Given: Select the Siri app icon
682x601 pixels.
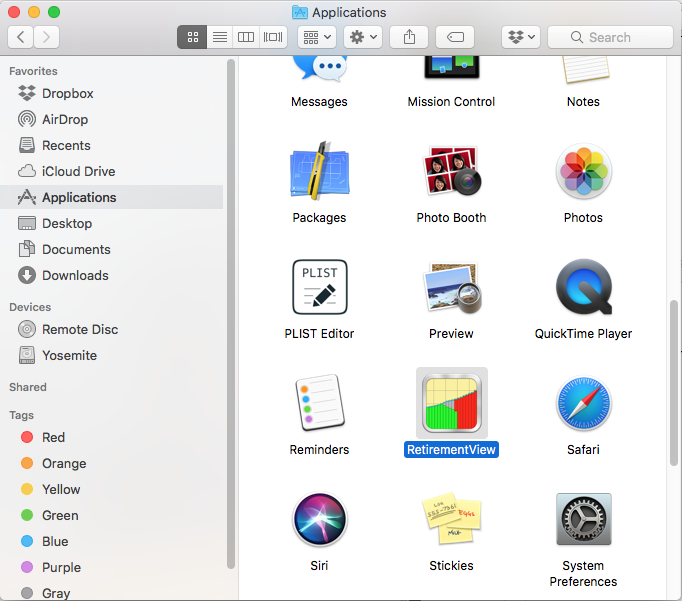Looking at the screenshot, I should pos(320,519).
